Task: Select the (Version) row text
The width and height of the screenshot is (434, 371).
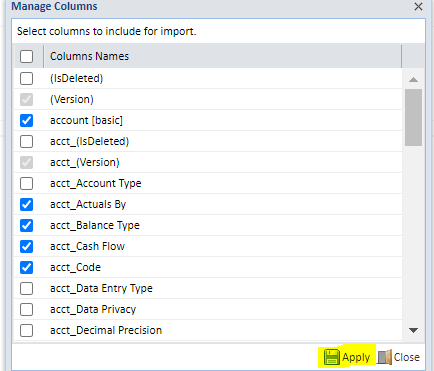Action: click(72, 99)
